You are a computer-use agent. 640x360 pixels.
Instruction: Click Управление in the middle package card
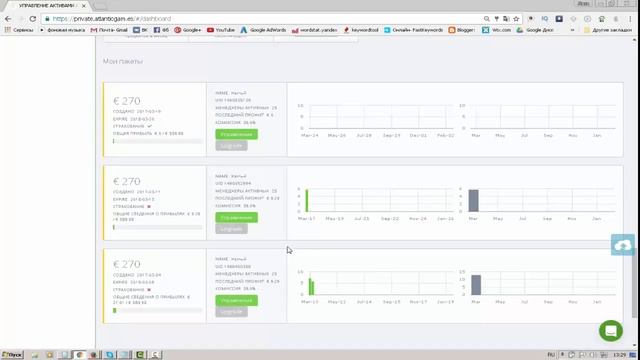pyautogui.click(x=236, y=218)
